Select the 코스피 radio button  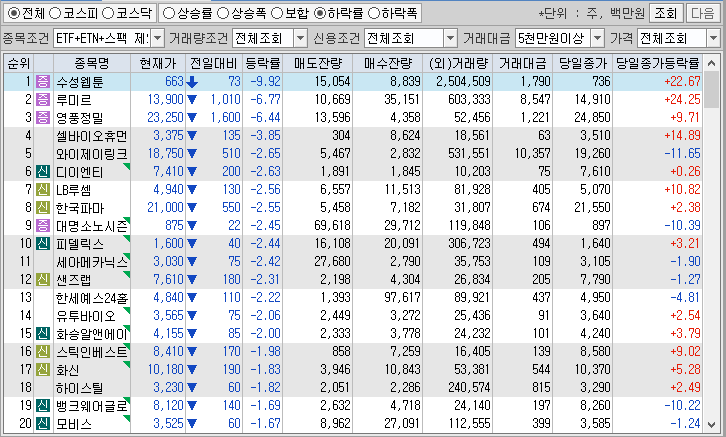point(55,13)
